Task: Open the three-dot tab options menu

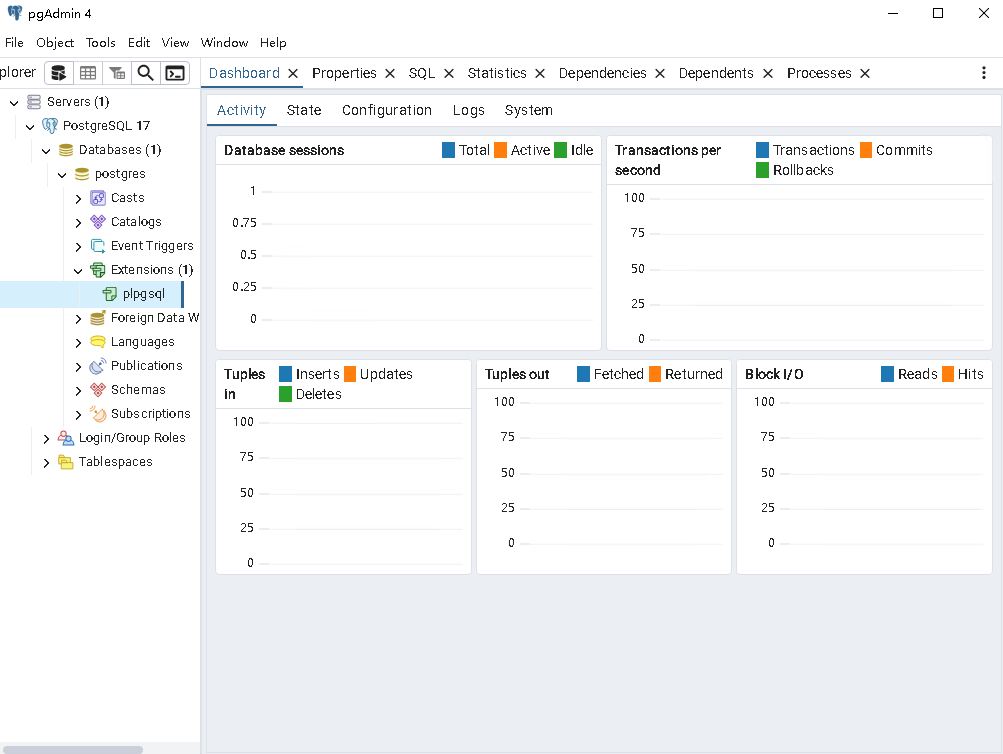Action: (x=984, y=73)
